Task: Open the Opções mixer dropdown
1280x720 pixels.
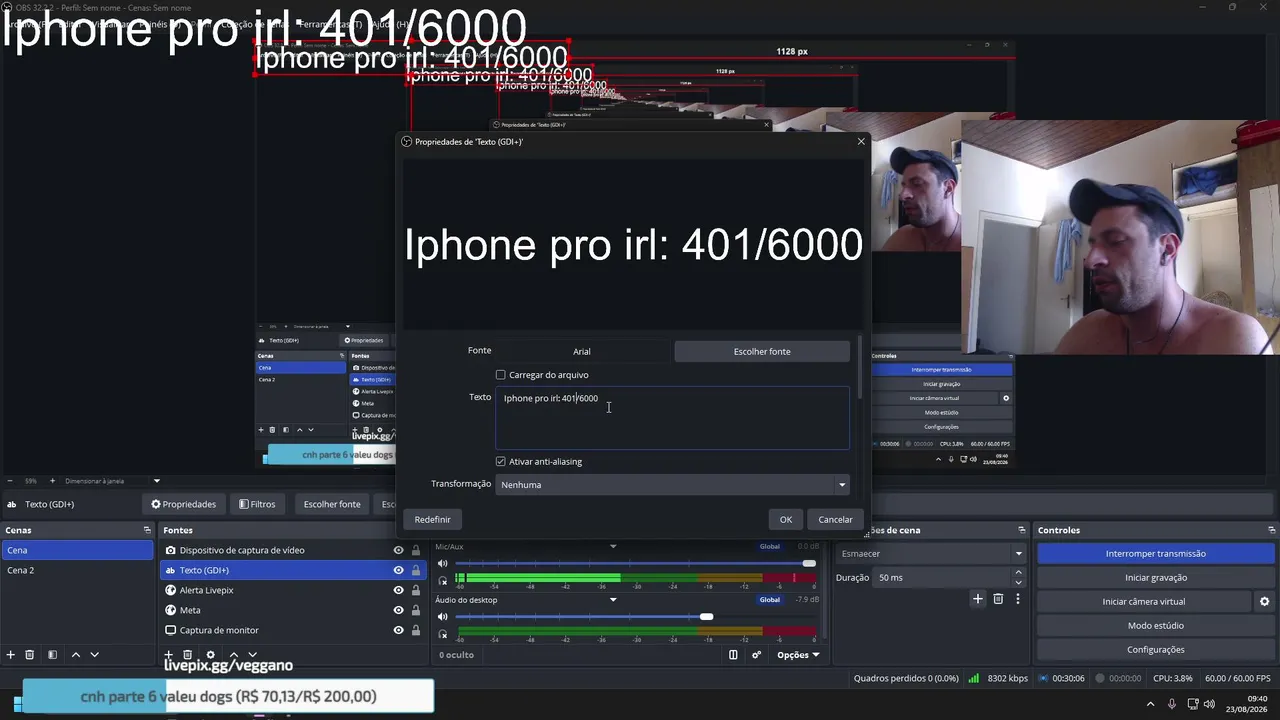Action: click(x=798, y=655)
